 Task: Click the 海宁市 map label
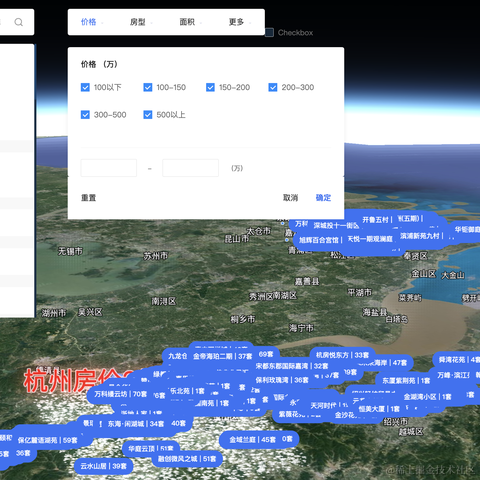click(301, 328)
